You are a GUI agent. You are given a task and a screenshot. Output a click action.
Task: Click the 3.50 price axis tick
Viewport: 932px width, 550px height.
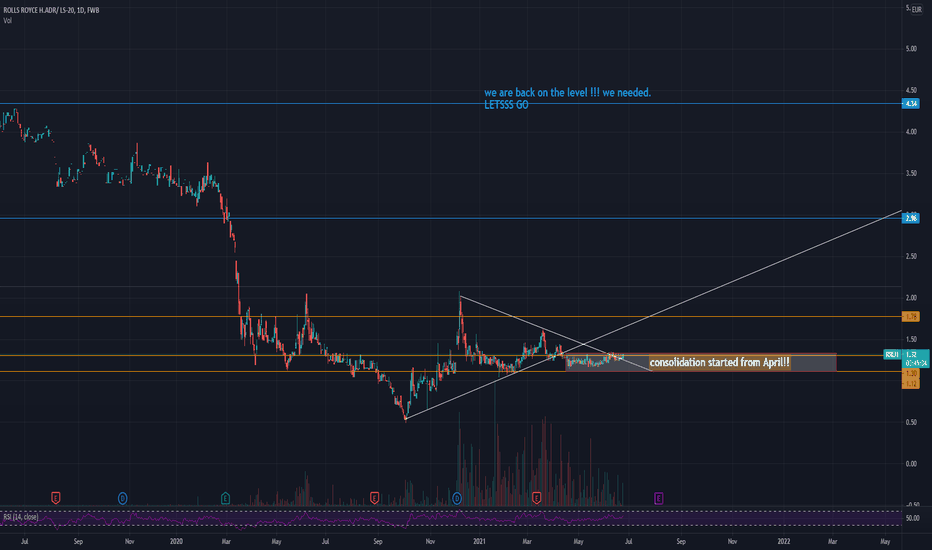click(x=911, y=174)
